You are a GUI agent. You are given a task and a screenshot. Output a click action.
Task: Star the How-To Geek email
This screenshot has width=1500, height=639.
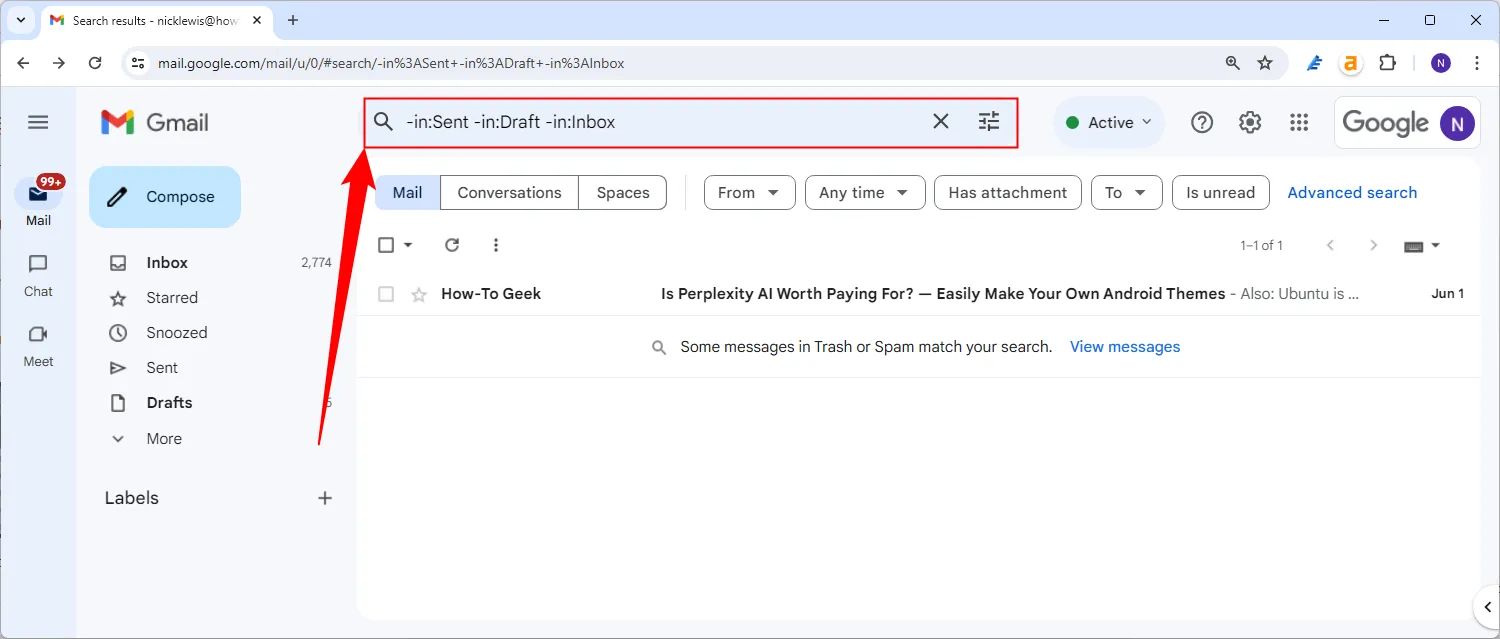pyautogui.click(x=419, y=294)
